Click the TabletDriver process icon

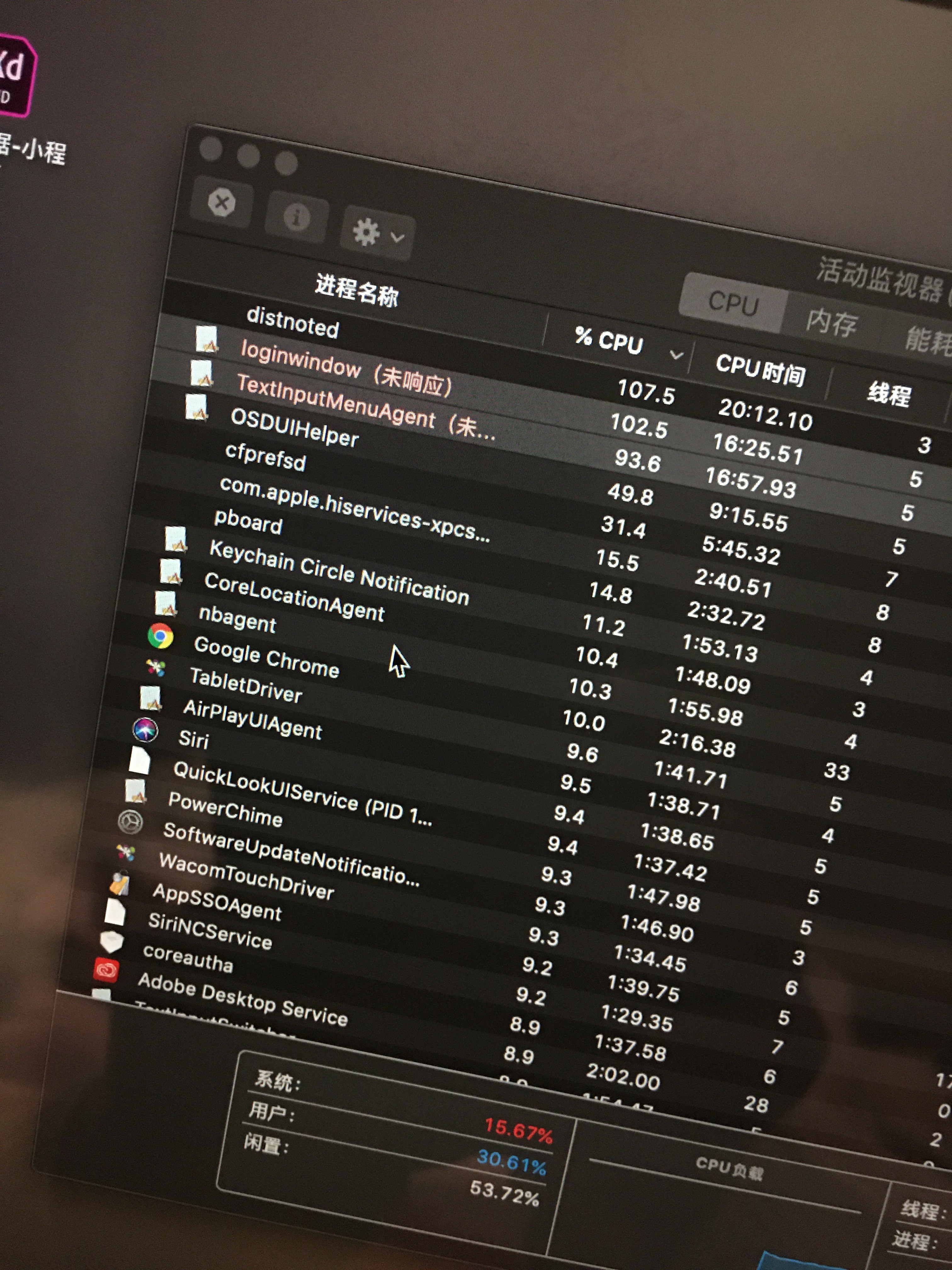point(156,667)
